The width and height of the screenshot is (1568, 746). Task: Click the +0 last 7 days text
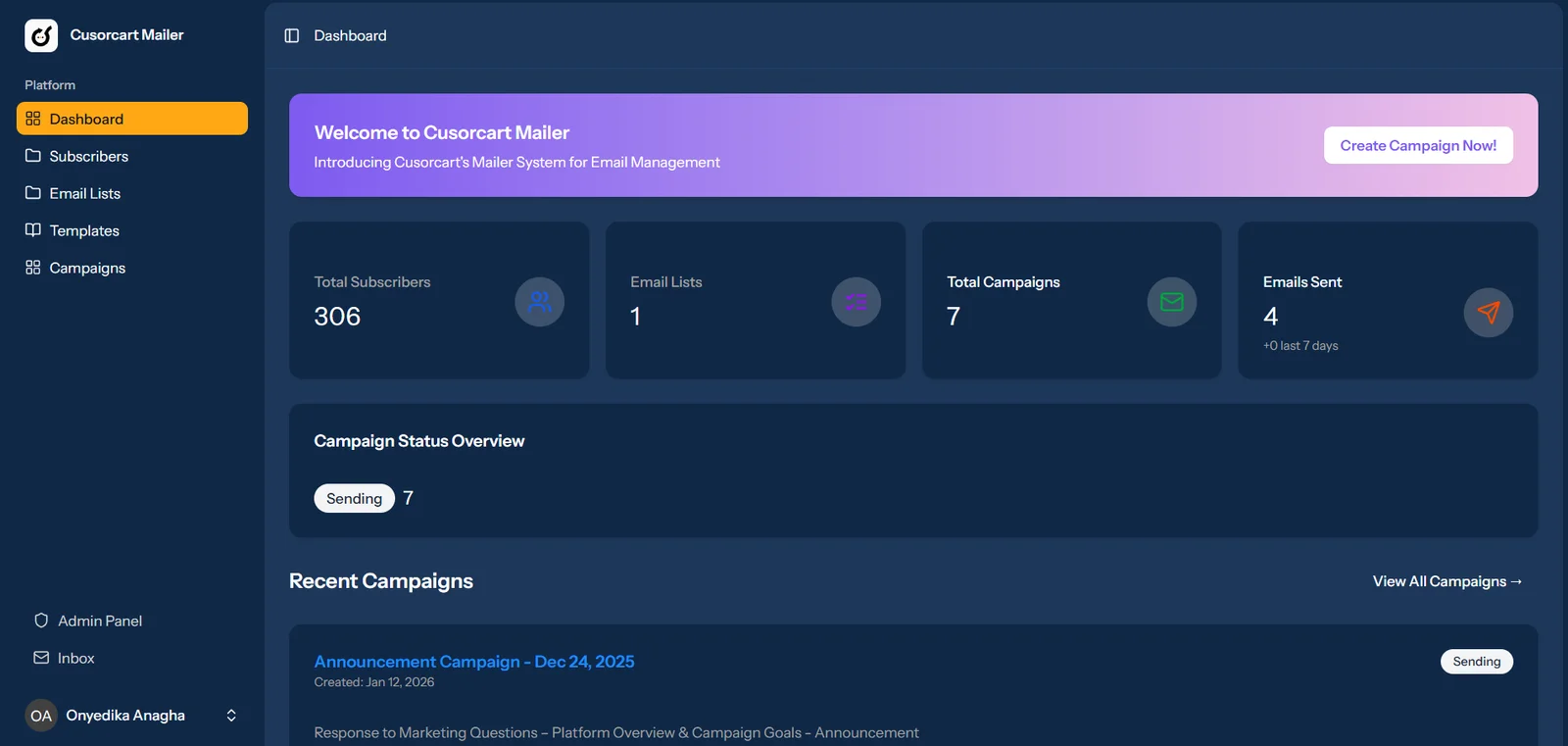(x=1300, y=346)
